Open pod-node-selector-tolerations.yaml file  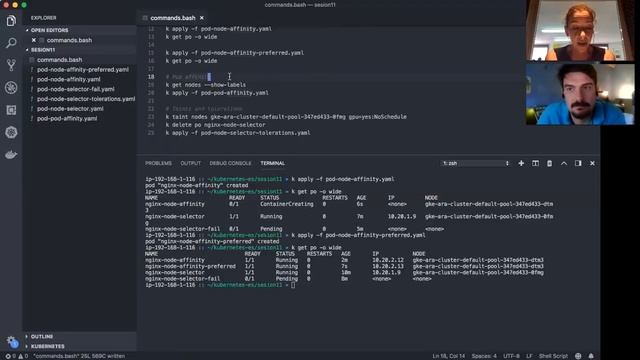point(86,99)
